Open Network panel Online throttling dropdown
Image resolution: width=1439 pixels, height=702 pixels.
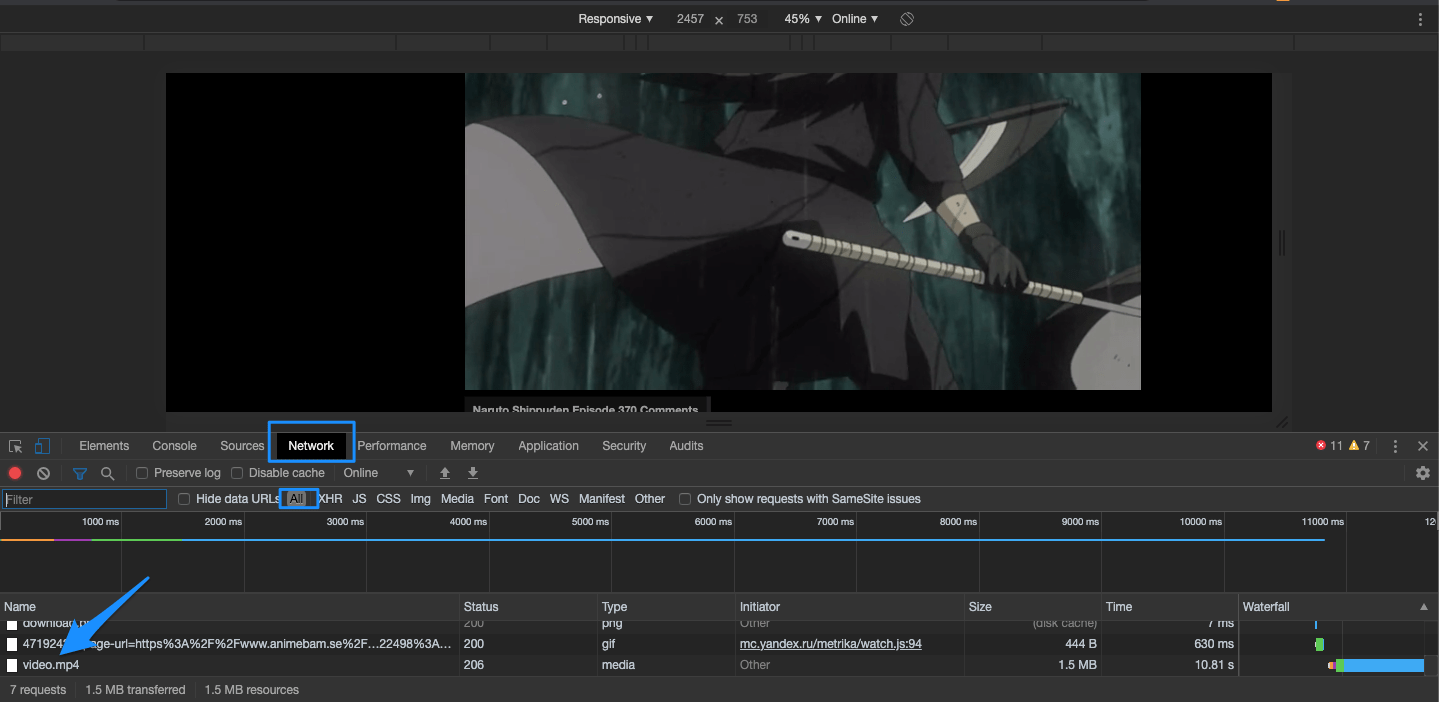[379, 473]
